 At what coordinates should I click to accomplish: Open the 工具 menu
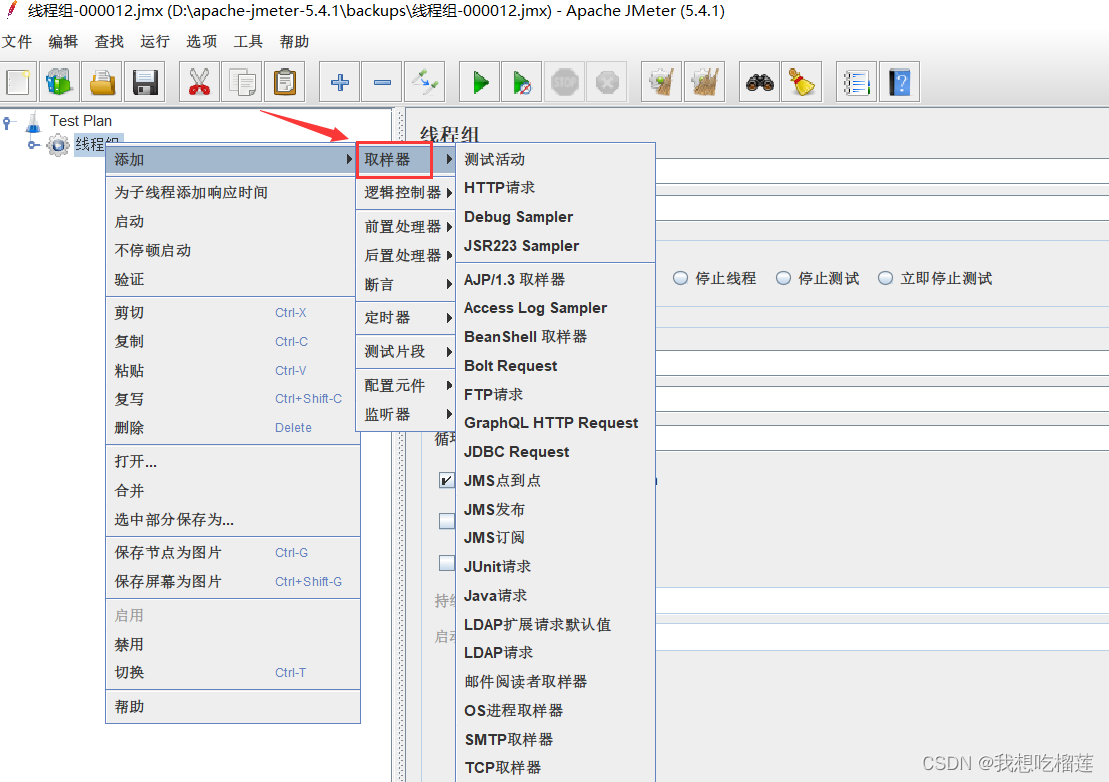coord(248,42)
